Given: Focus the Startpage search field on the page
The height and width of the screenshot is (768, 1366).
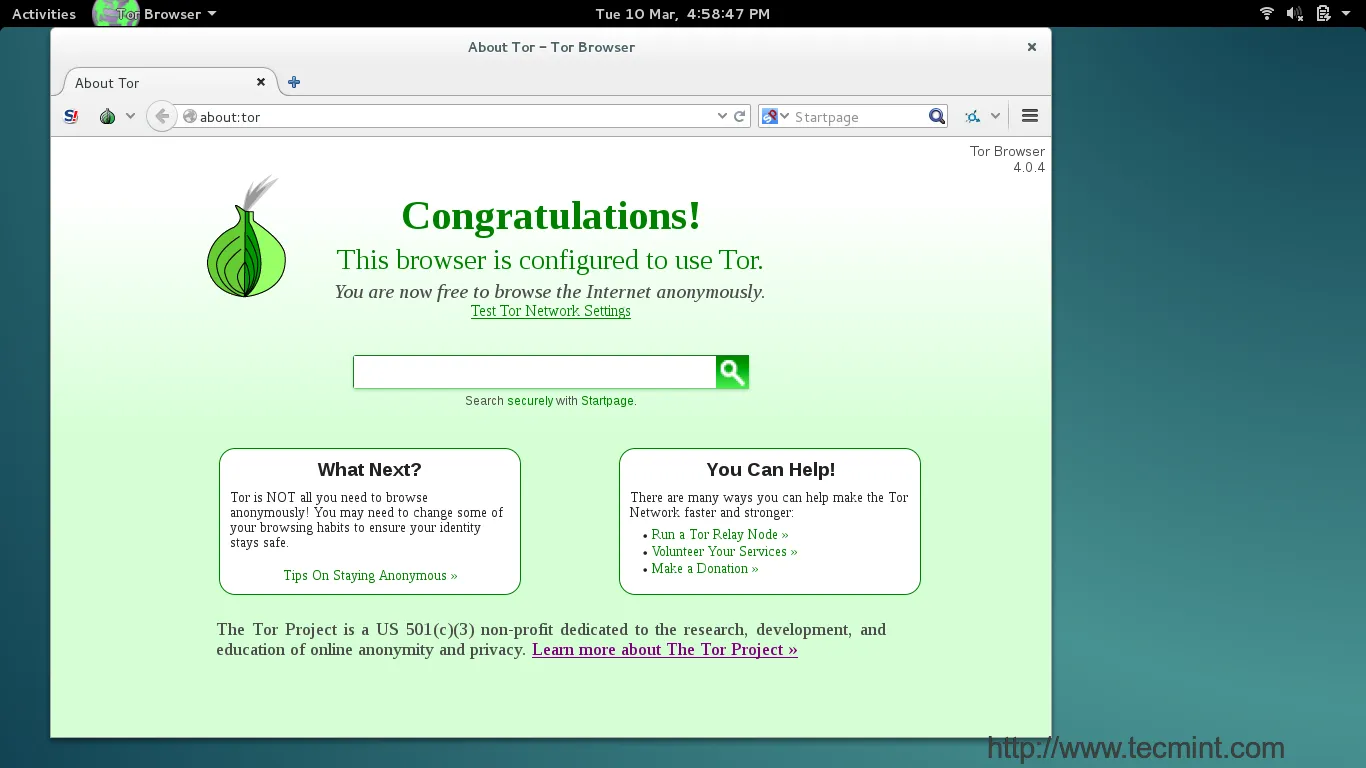Looking at the screenshot, I should 534,372.
